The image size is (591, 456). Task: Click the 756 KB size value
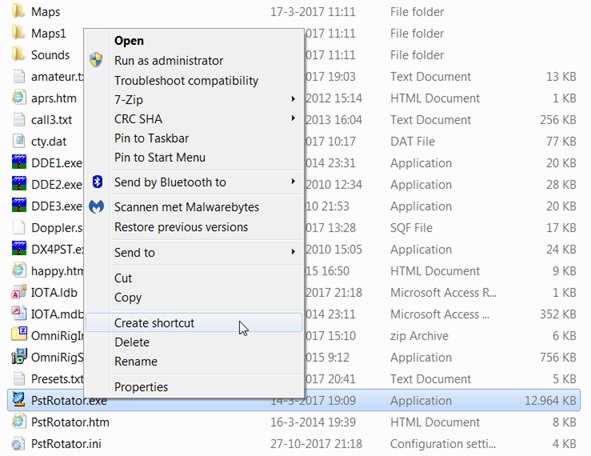[x=558, y=357]
